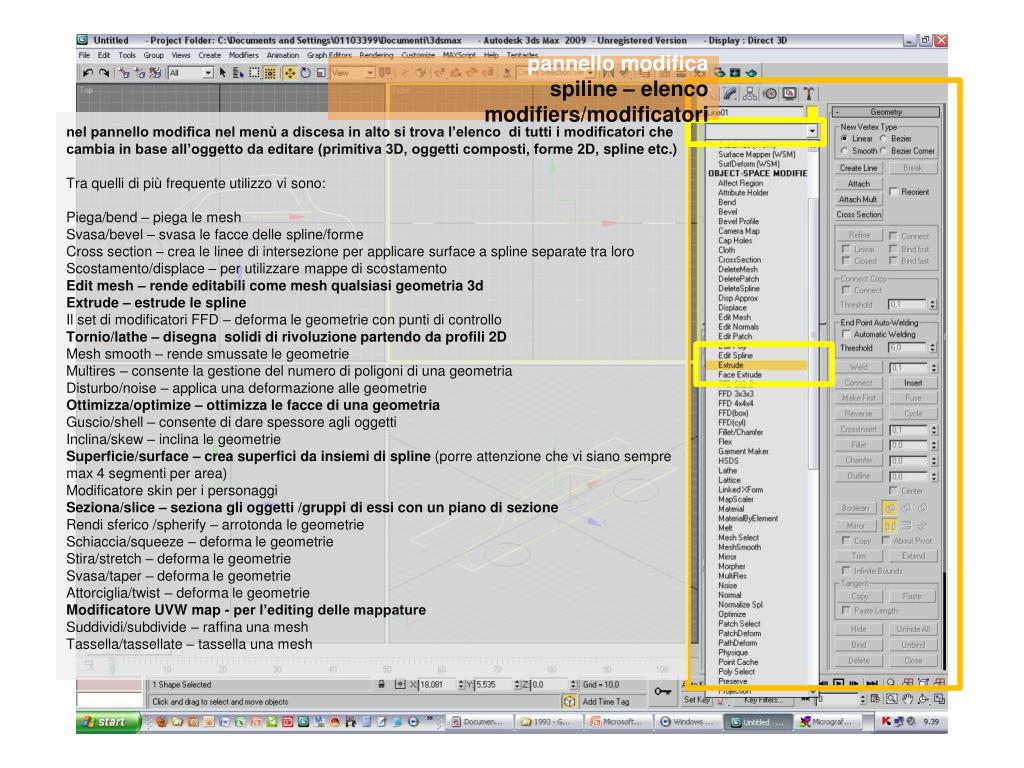Image resolution: width=1024 pixels, height=768 pixels.
Task: Click the Attach button
Action: tap(858, 184)
